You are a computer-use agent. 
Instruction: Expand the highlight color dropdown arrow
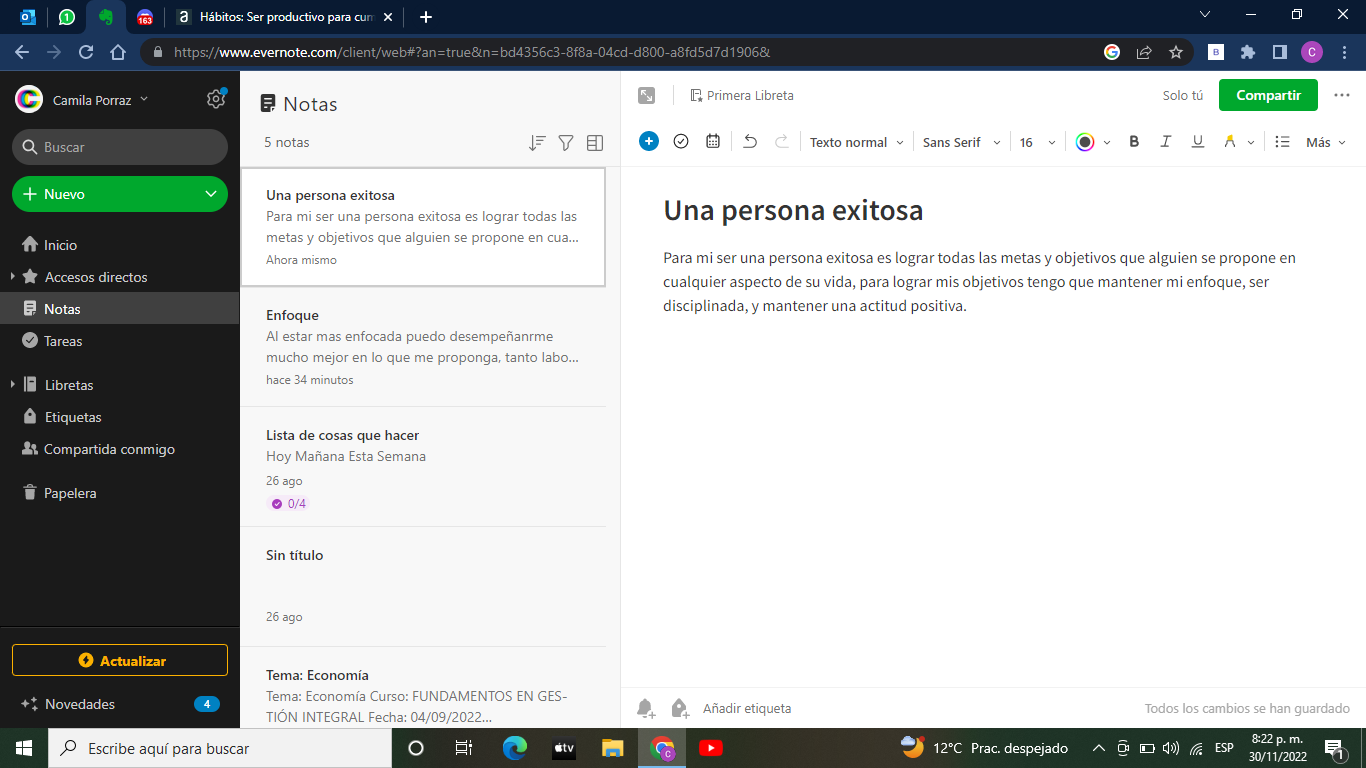[x=1251, y=143]
